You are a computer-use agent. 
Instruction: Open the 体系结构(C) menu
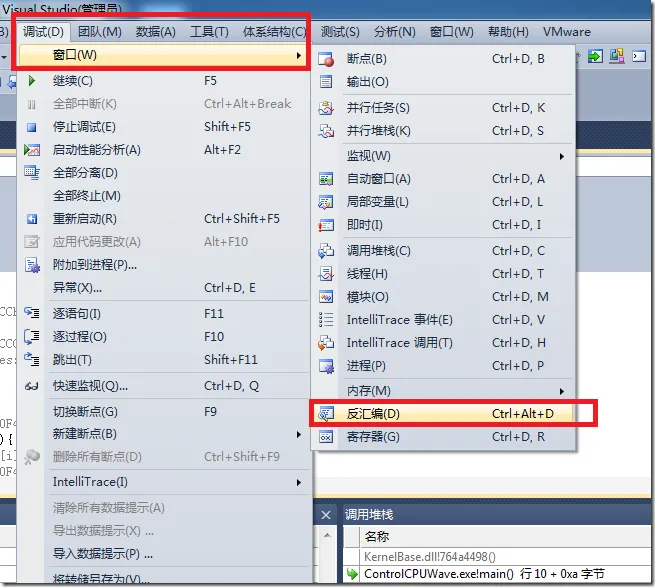tap(274, 32)
